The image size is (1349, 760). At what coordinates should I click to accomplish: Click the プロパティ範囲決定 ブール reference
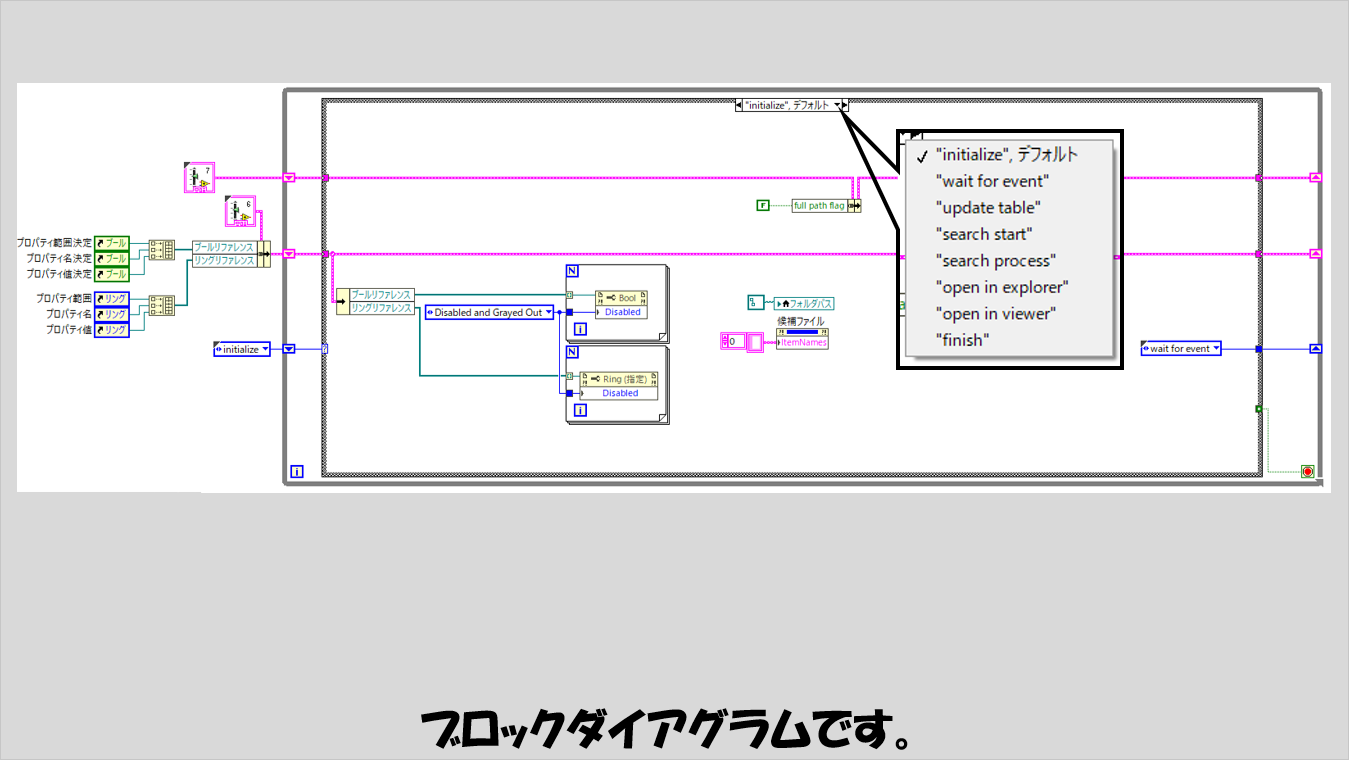tap(111, 243)
